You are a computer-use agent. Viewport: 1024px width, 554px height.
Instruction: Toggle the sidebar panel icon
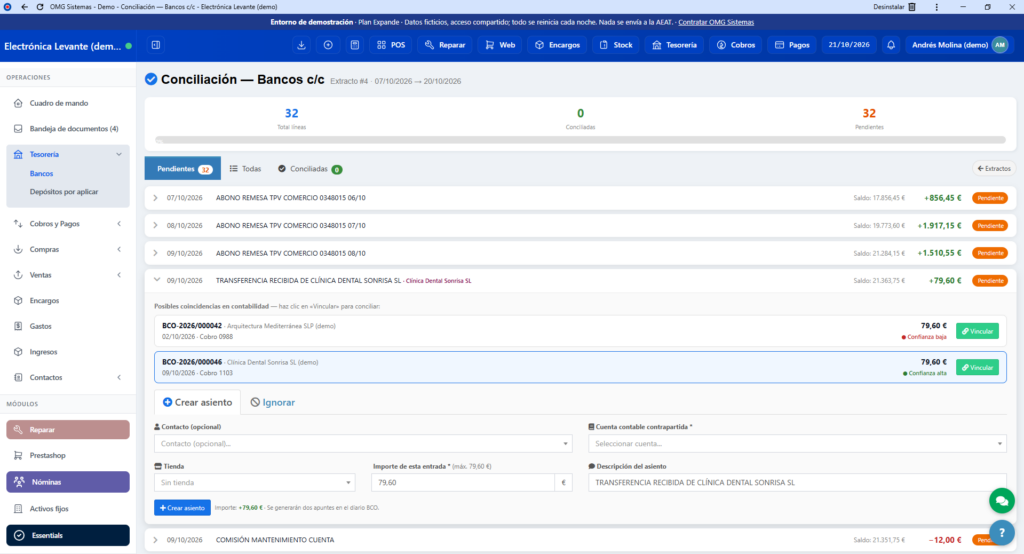click(x=155, y=45)
